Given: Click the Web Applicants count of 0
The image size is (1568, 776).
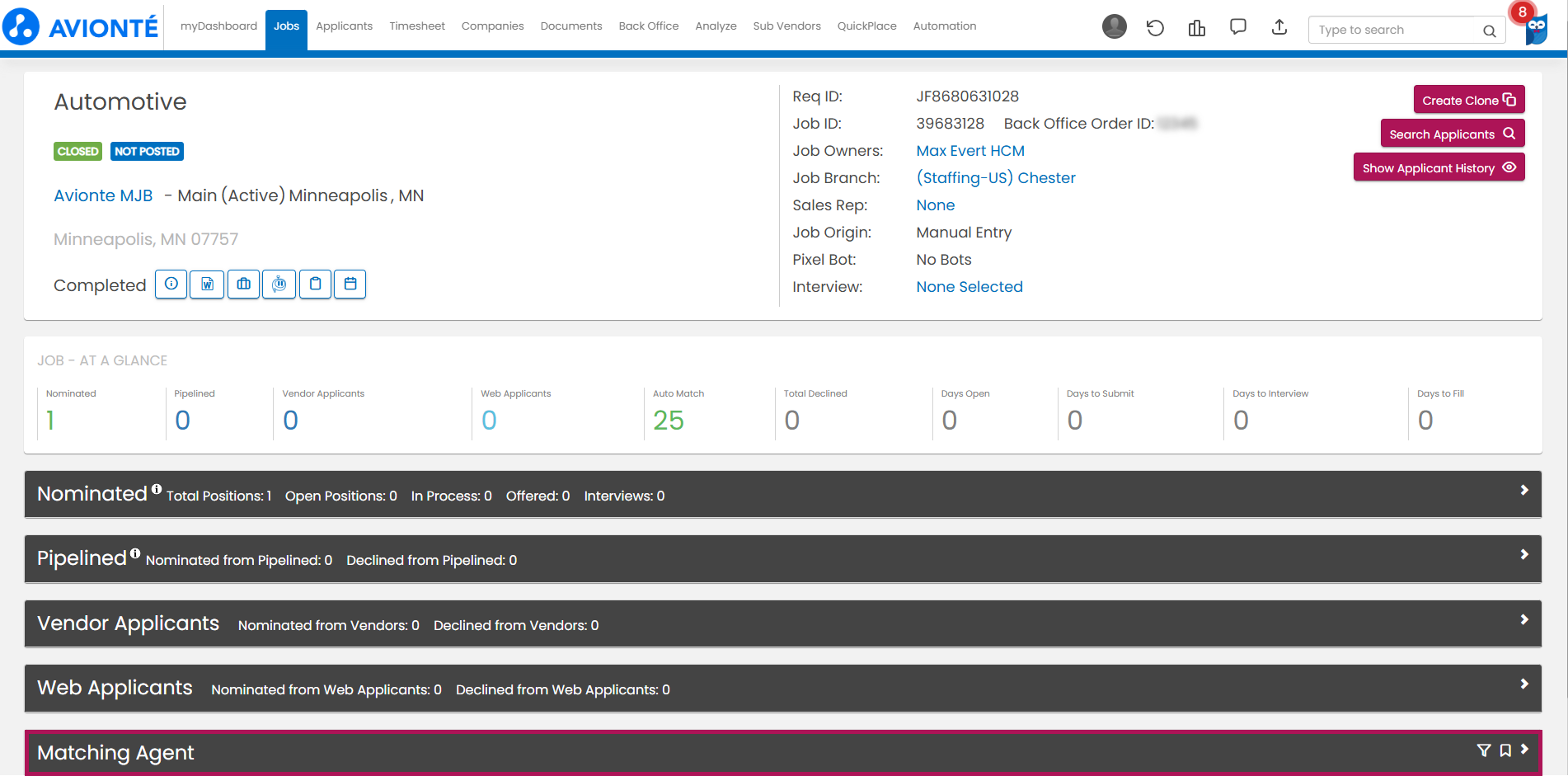Looking at the screenshot, I should click(489, 421).
